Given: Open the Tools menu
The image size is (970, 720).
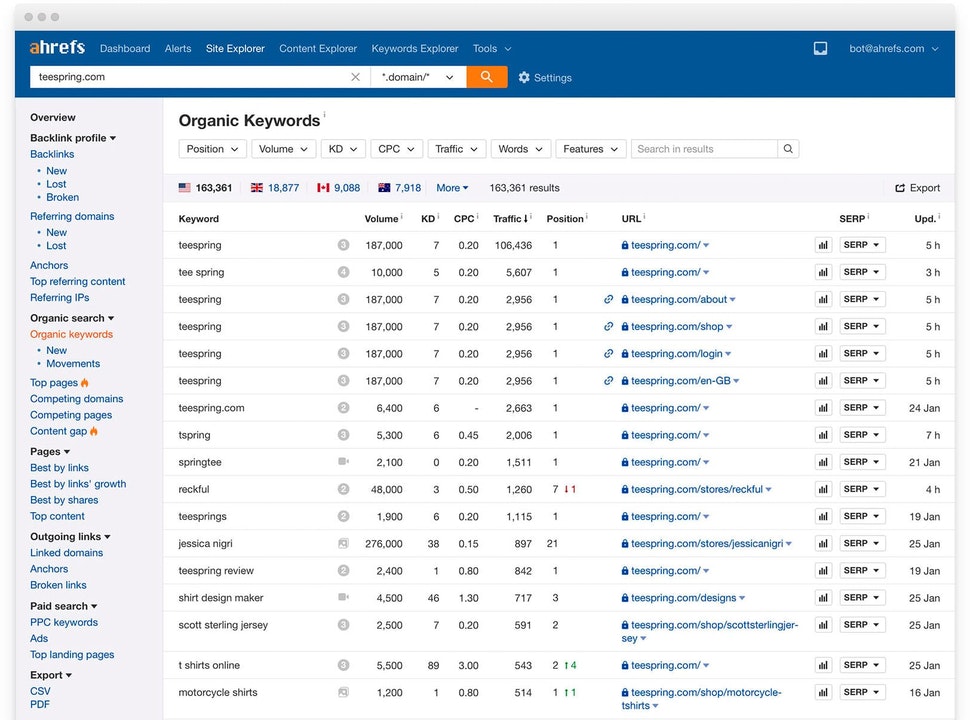Looking at the screenshot, I should pyautogui.click(x=490, y=48).
